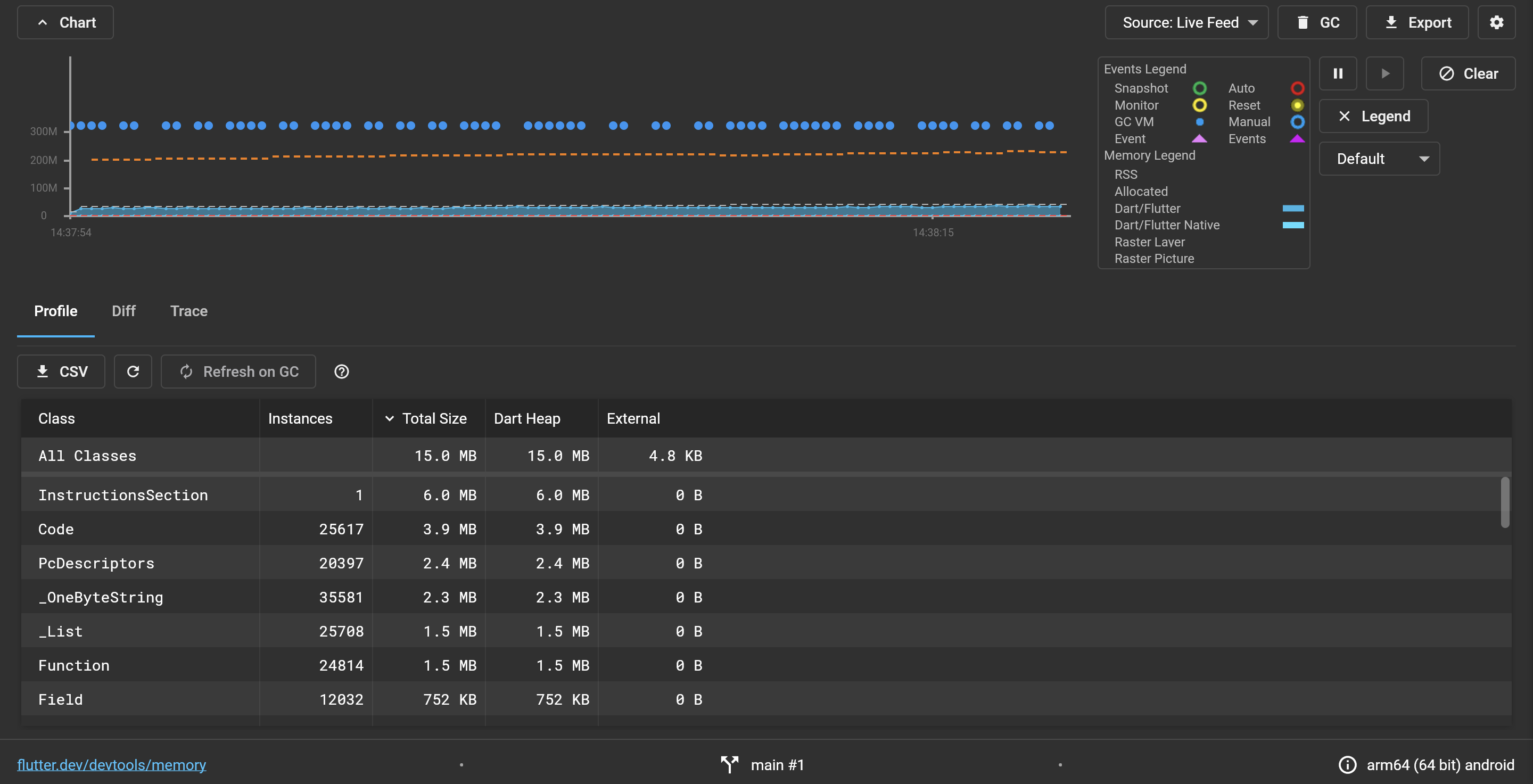
Task: Click the 14:38:15 timeline marker
Action: coord(933,233)
